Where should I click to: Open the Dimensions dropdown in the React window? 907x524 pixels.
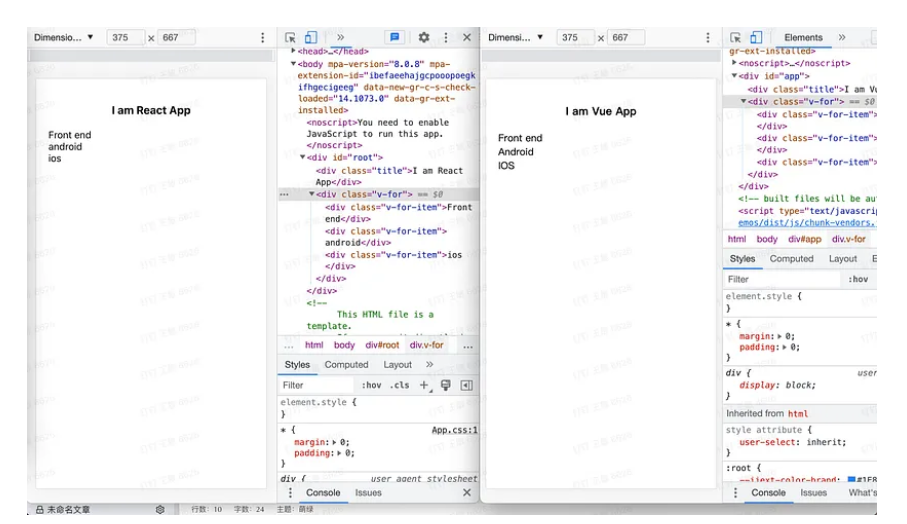(64, 38)
